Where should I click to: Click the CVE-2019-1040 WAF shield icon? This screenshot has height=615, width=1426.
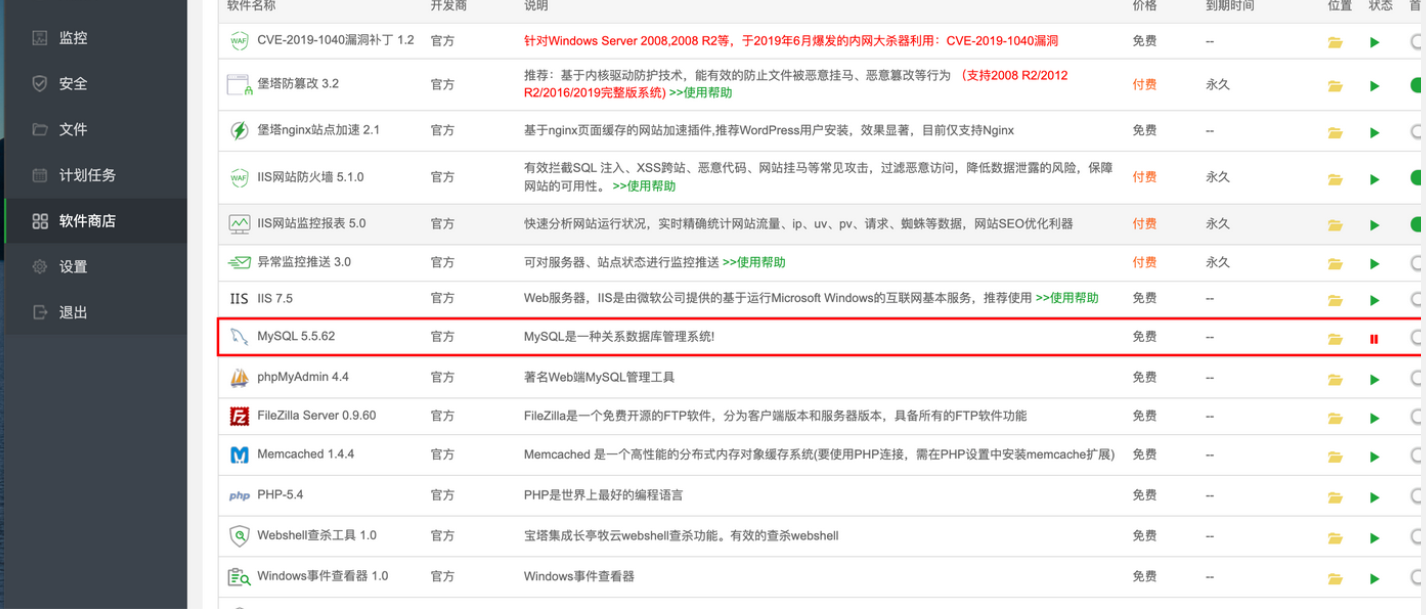point(239,41)
